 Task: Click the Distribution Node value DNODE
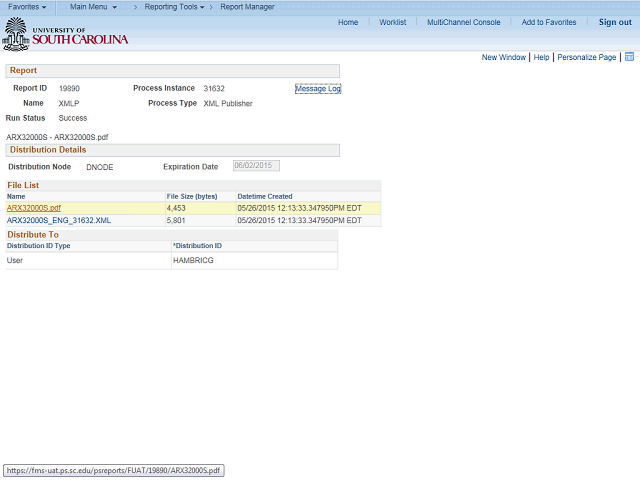pos(100,167)
